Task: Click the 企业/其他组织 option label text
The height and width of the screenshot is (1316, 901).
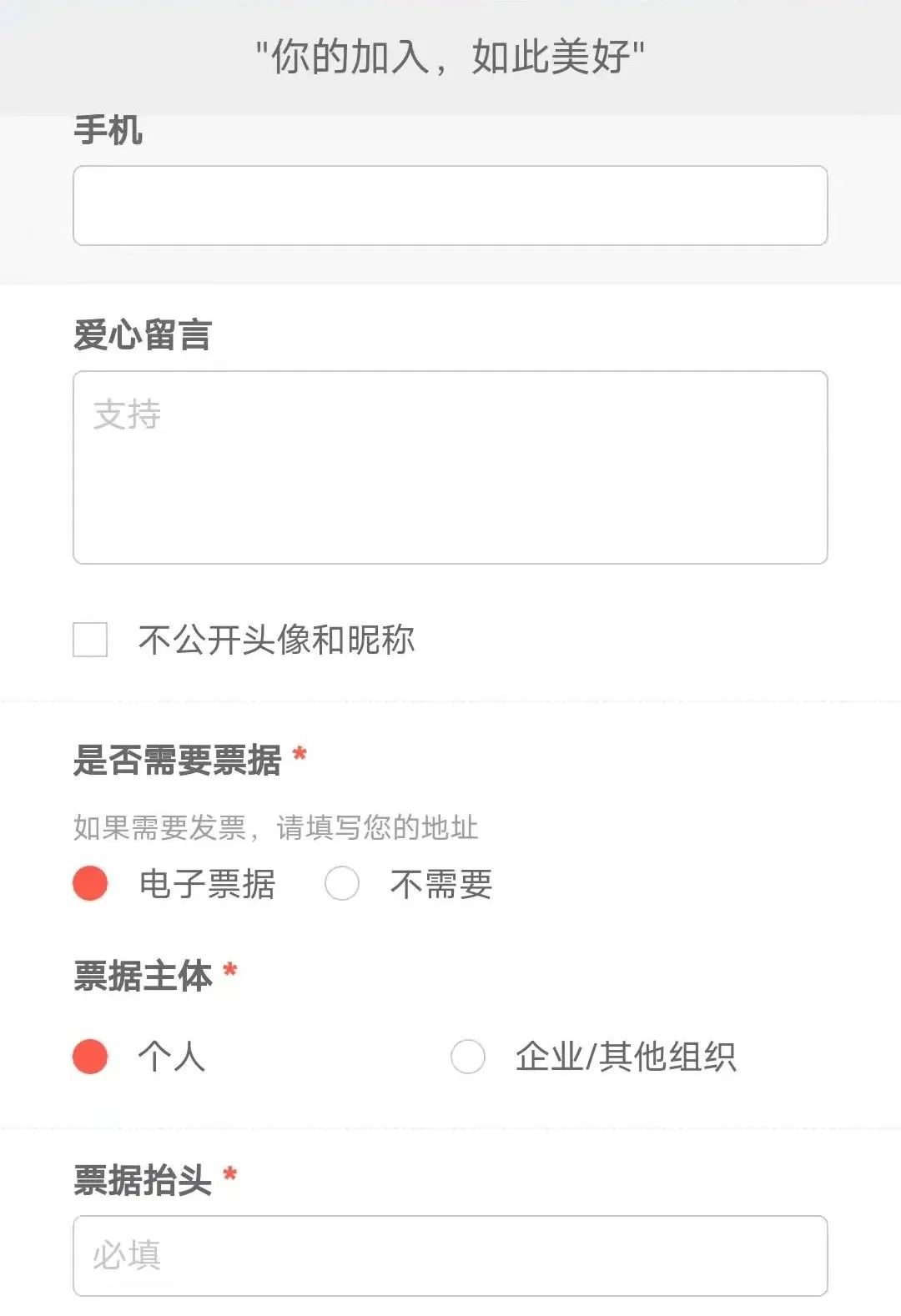Action: 626,1057
